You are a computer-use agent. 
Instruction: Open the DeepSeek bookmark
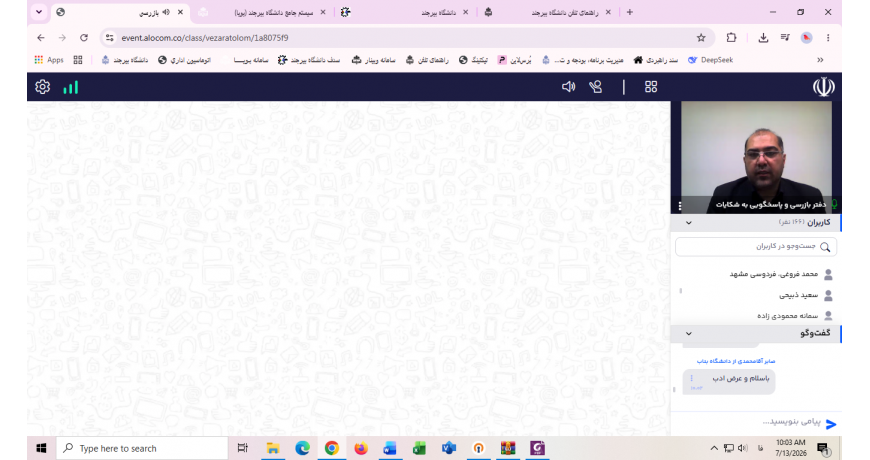click(710, 60)
